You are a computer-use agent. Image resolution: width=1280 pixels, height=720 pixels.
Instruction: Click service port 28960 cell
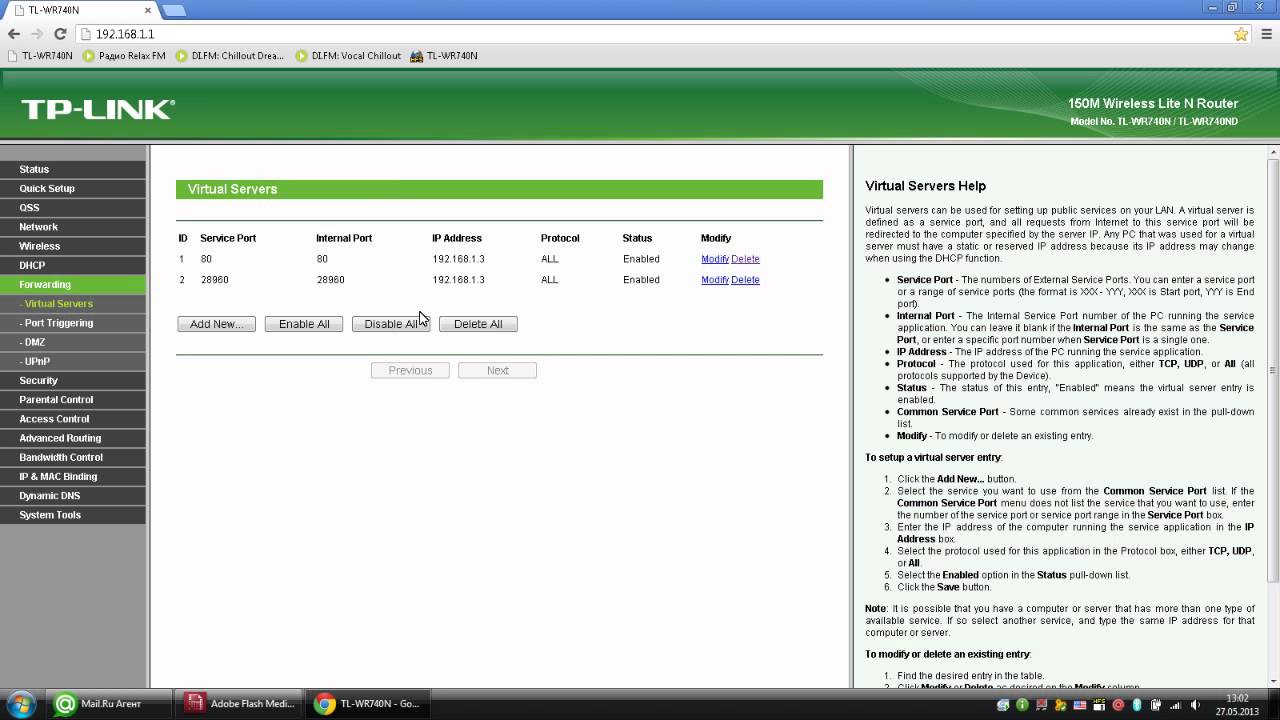[x=214, y=280]
